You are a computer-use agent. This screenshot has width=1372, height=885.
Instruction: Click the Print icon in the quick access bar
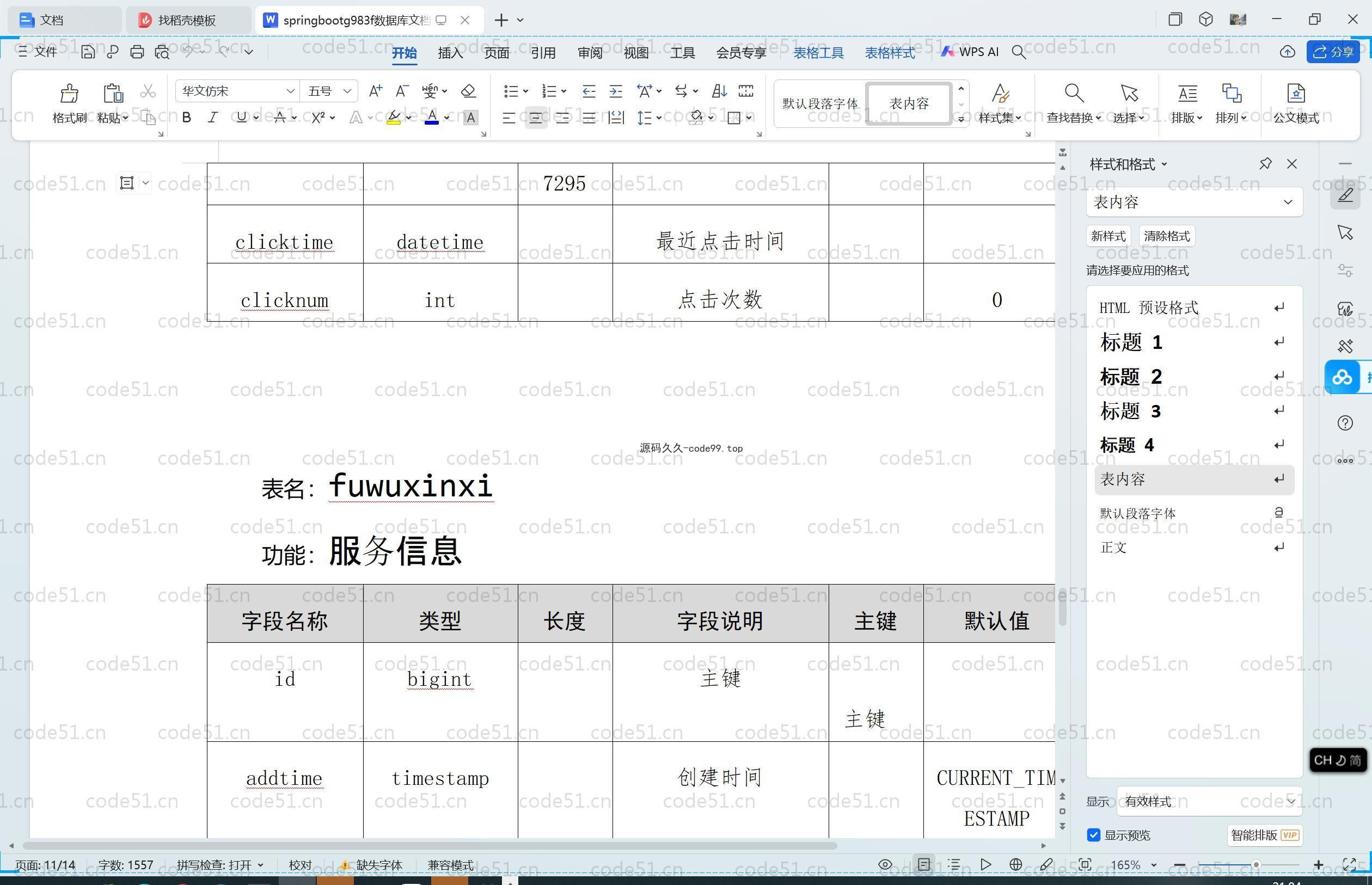point(137,52)
